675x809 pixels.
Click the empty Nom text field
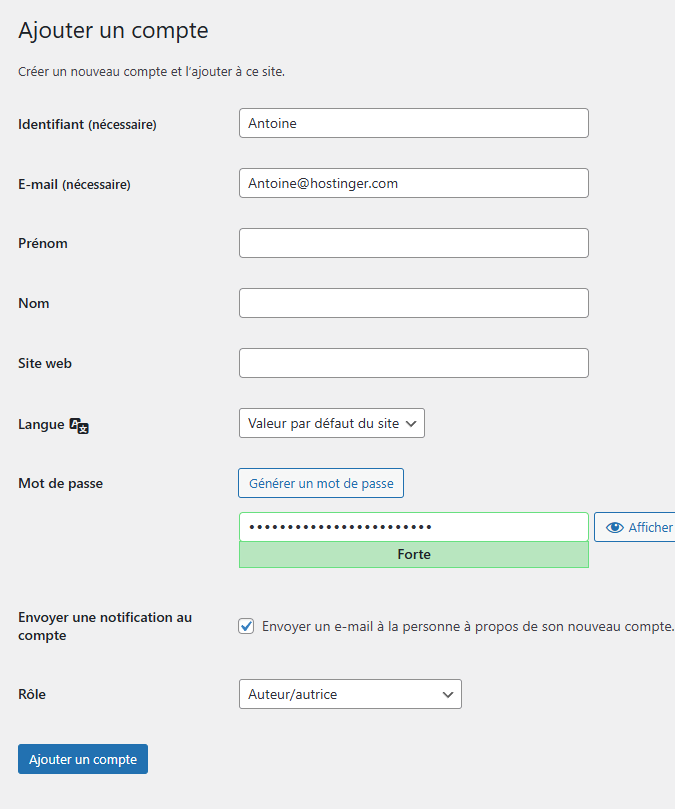[x=413, y=303]
